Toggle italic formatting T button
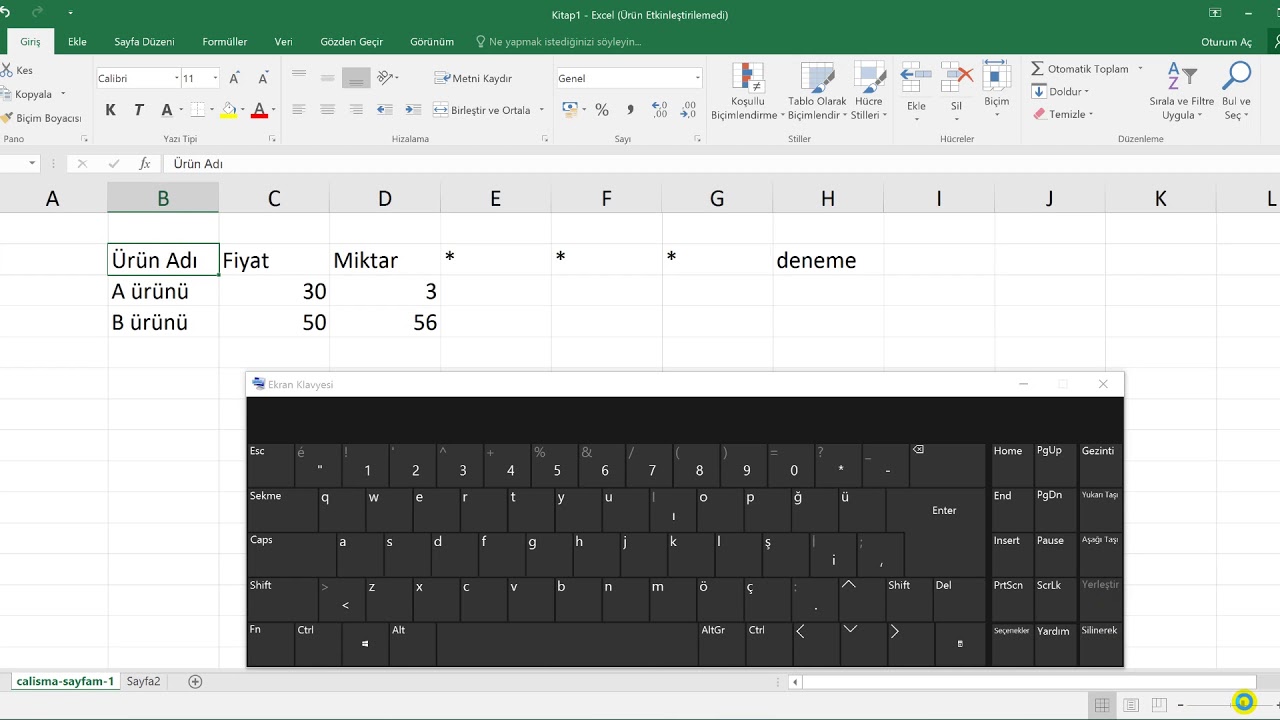Screen dimensions: 1280x720 pos(138,110)
